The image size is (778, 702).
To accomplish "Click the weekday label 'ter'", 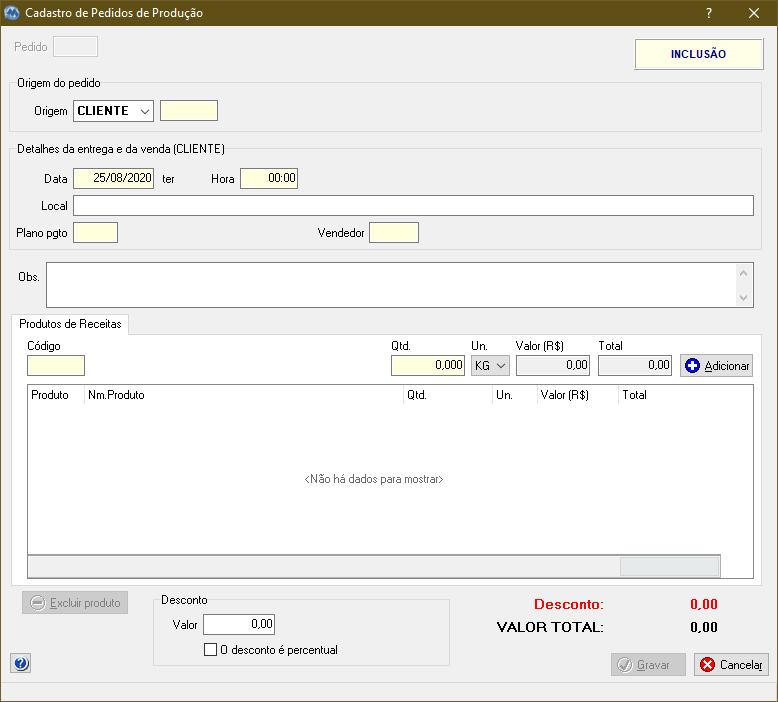I will point(168,179).
